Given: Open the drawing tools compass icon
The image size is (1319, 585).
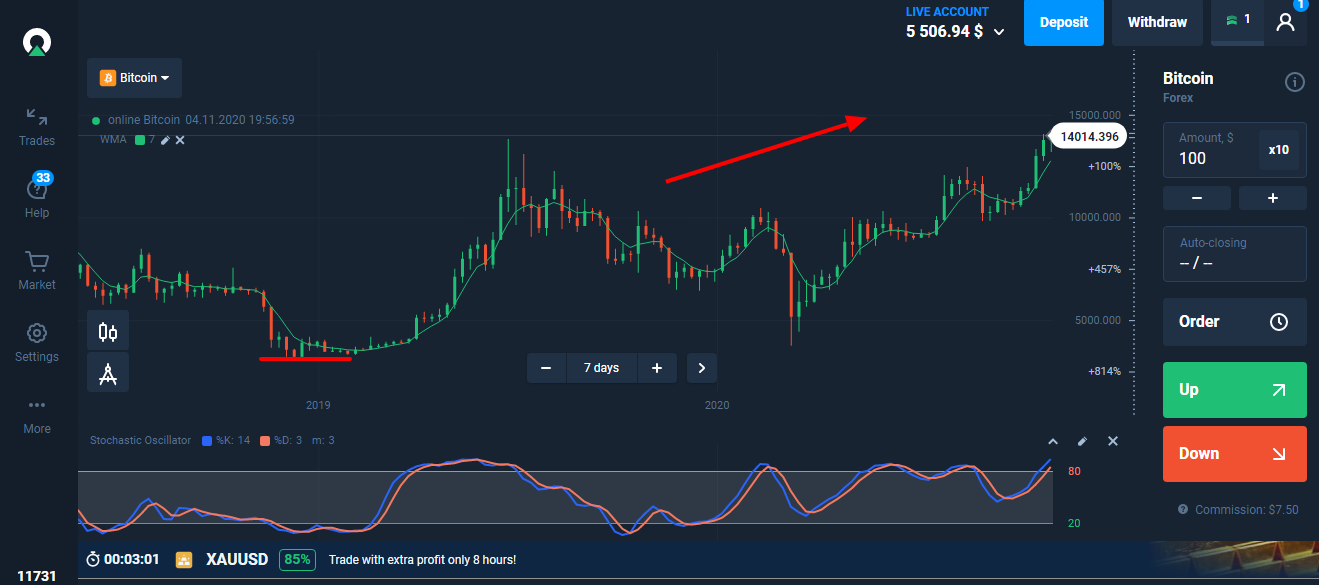Looking at the screenshot, I should 108,373.
